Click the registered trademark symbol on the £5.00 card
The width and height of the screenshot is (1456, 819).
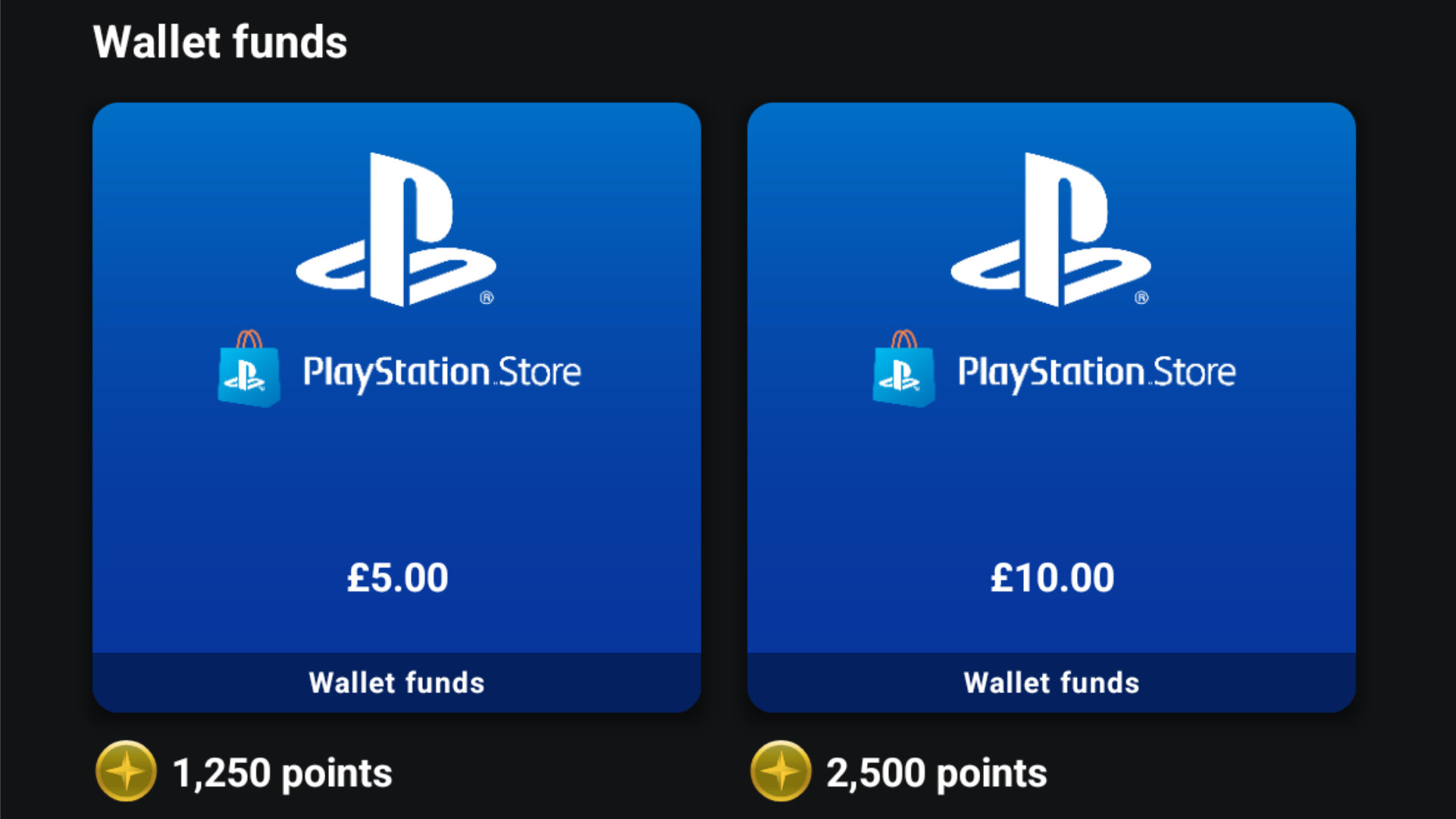coord(487,298)
